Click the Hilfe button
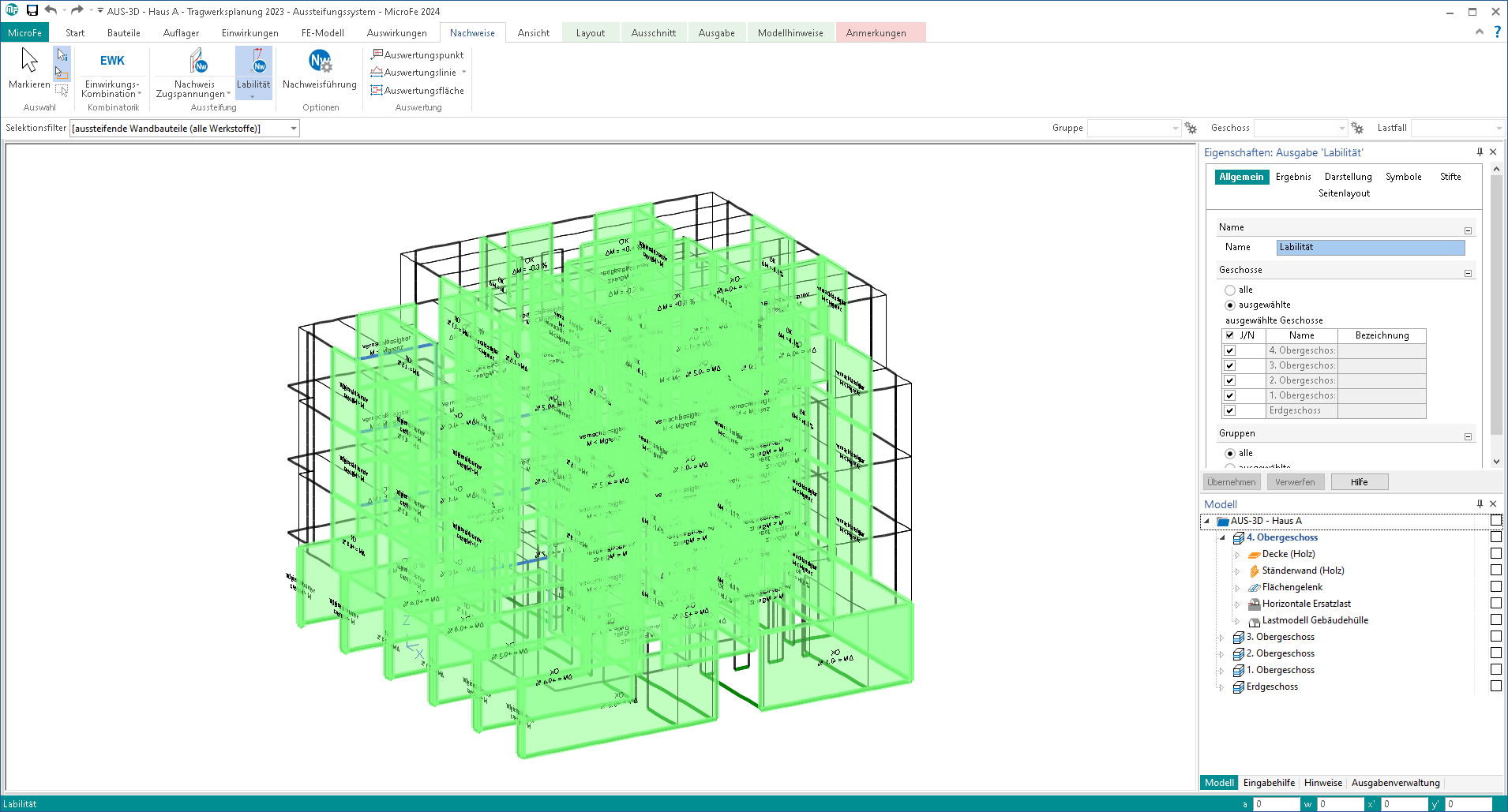This screenshot has width=1508, height=812. pos(1358,482)
